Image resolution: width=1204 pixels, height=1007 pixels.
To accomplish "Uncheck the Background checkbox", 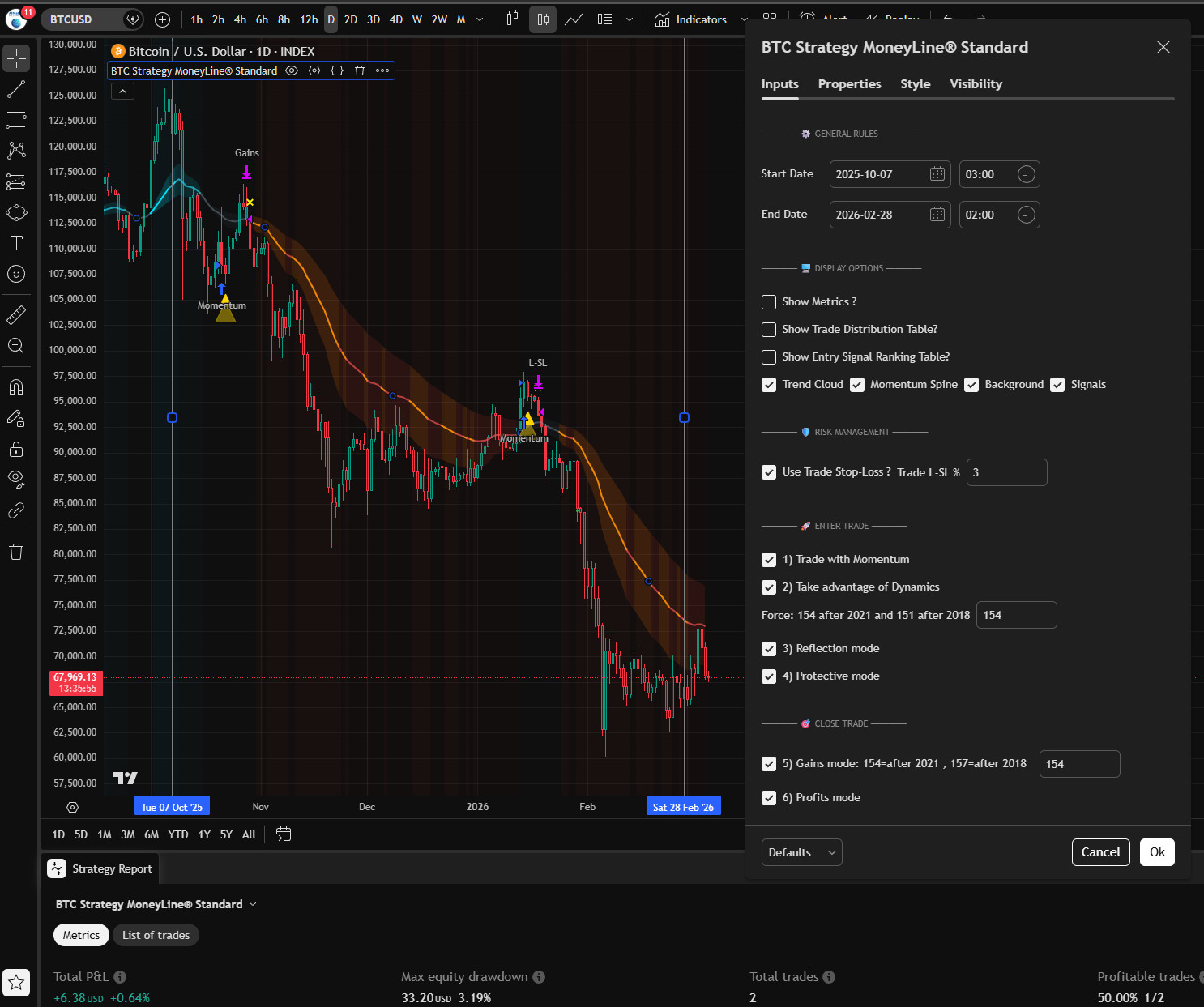I will point(971,385).
